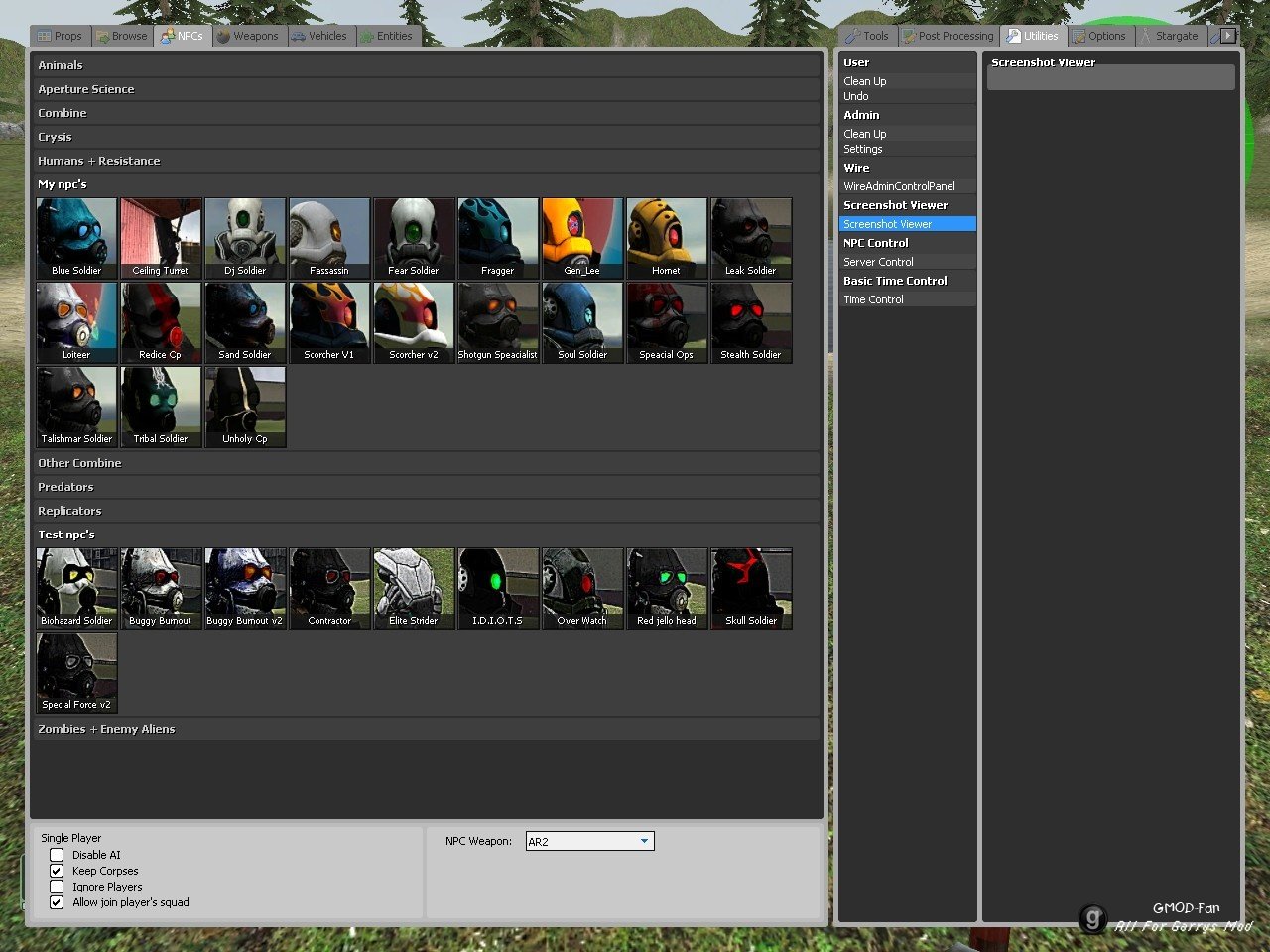This screenshot has height=952, width=1270.
Task: Enable the Disable AI checkbox
Action: click(x=57, y=855)
